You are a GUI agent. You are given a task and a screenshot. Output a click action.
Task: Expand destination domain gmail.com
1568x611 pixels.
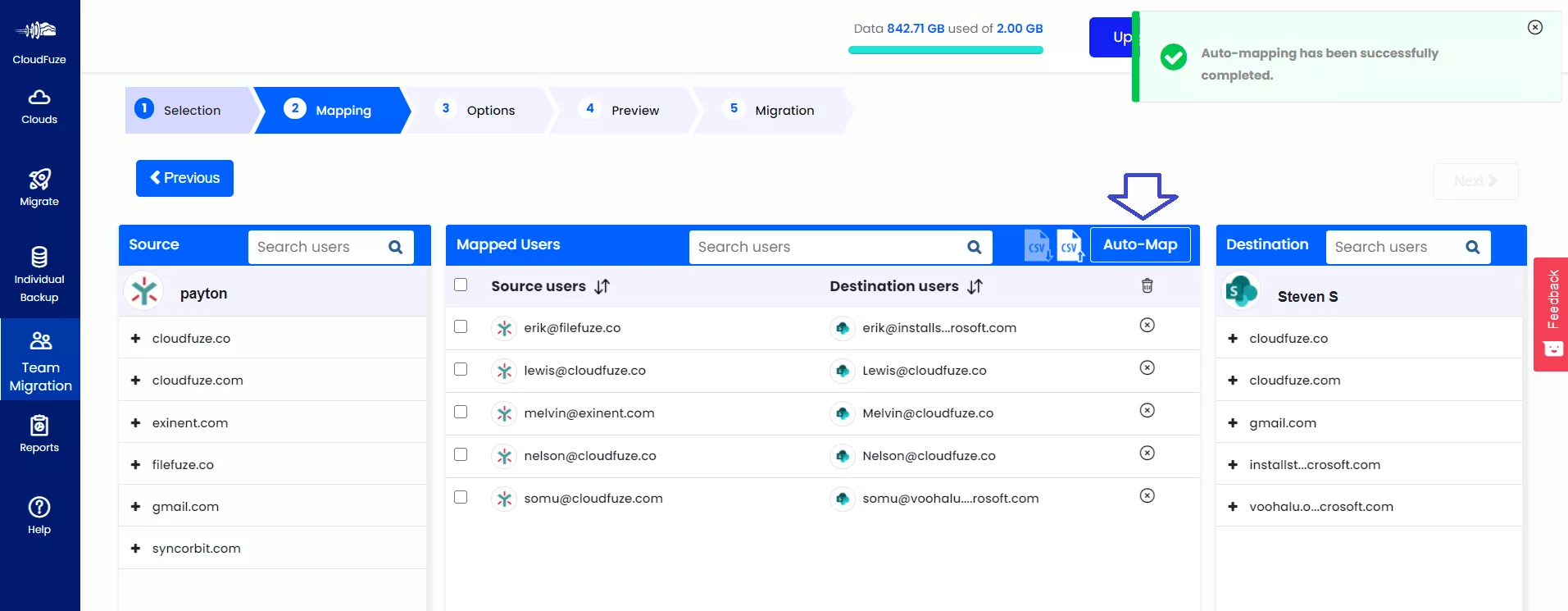point(1233,422)
